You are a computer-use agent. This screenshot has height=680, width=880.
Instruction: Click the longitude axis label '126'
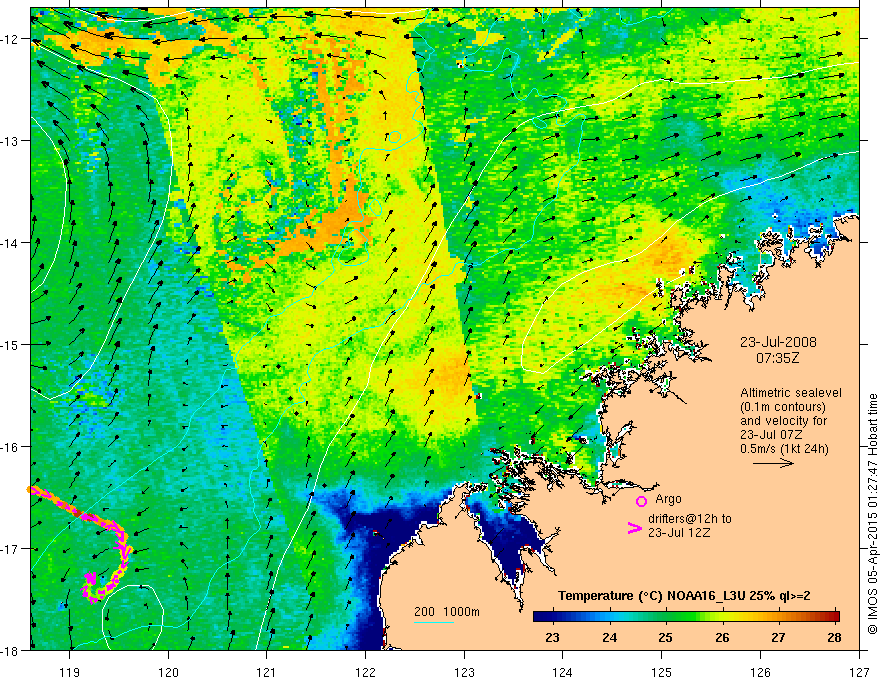pyautogui.click(x=760, y=672)
